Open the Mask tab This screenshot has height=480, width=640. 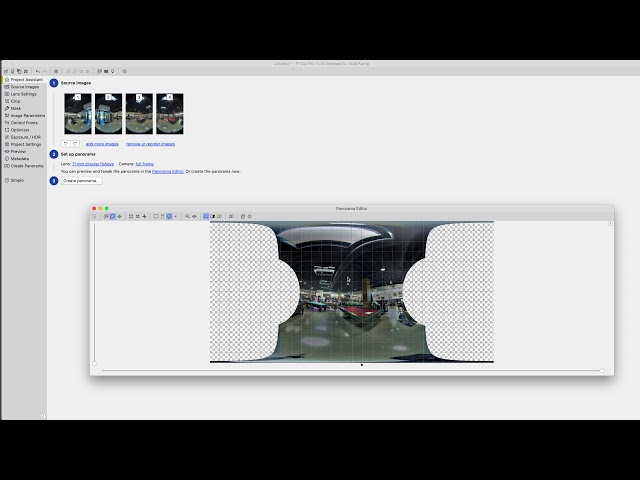point(24,108)
